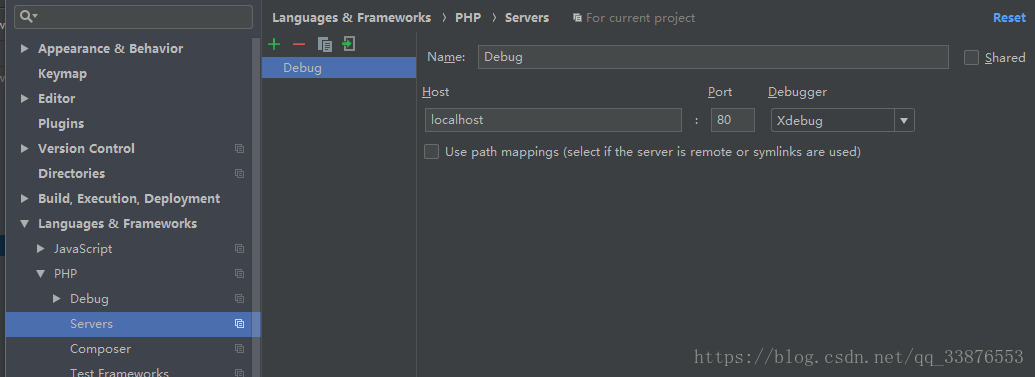
Task: Click project icon beside Servers row
Action: point(240,324)
